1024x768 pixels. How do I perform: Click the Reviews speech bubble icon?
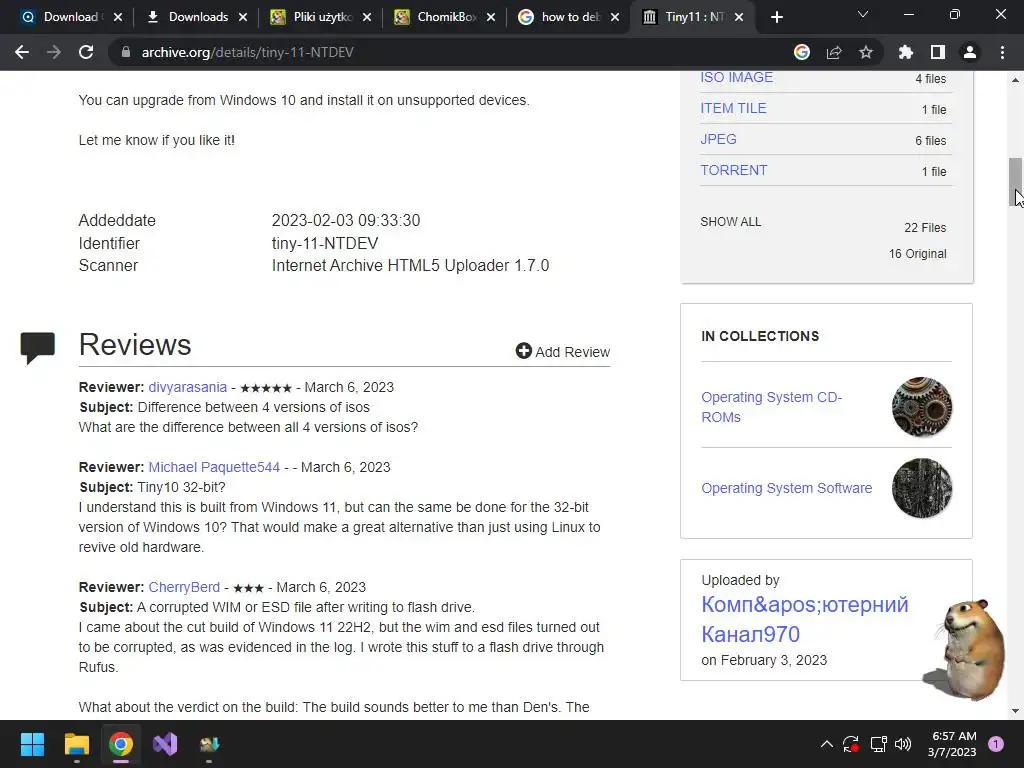click(38, 347)
